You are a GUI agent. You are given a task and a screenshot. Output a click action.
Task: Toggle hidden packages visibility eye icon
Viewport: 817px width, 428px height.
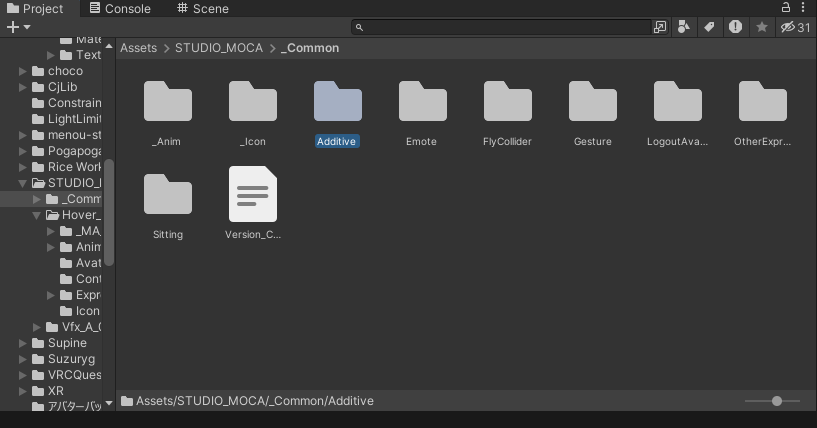(x=795, y=27)
